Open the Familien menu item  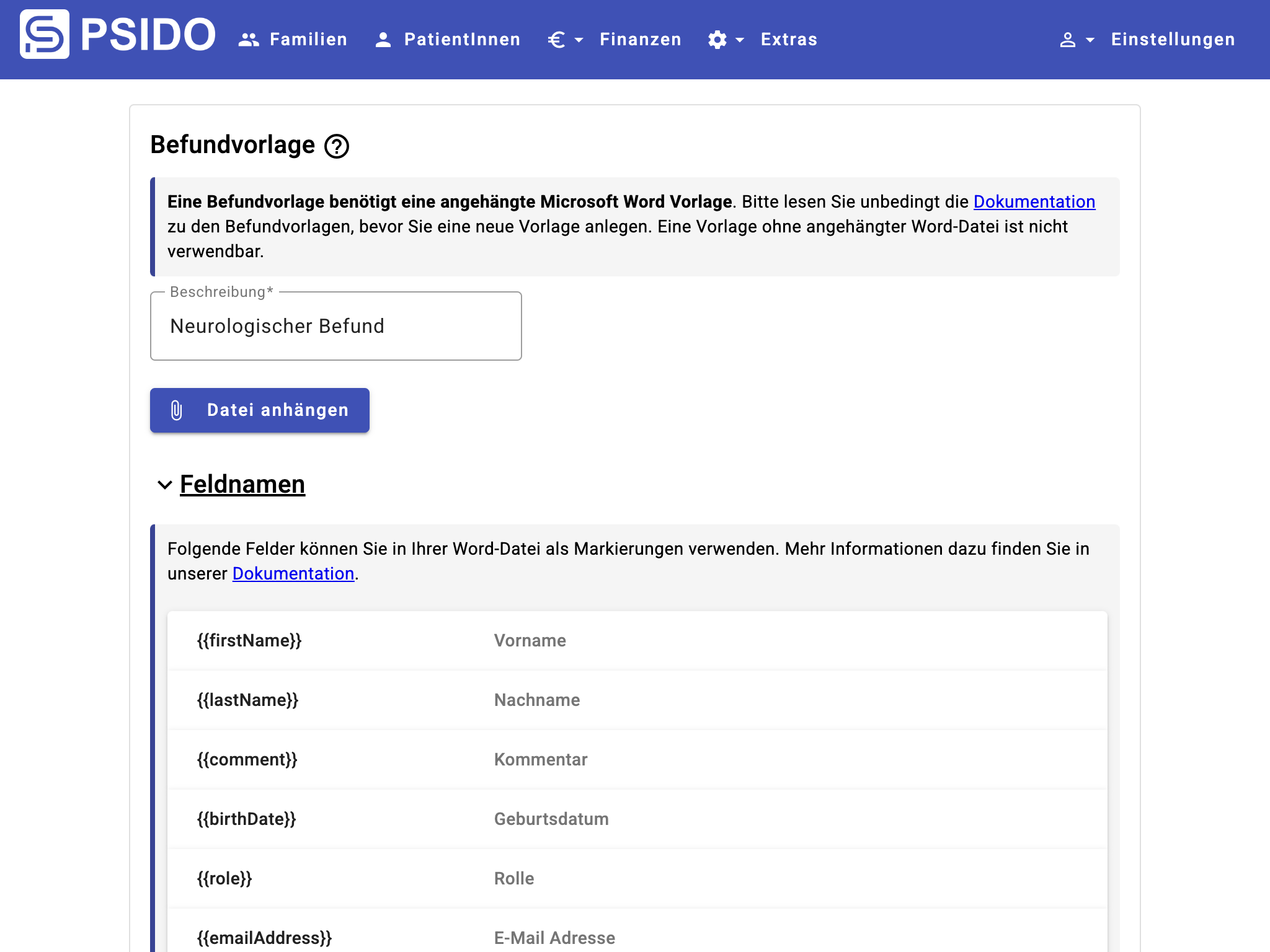[x=308, y=40]
